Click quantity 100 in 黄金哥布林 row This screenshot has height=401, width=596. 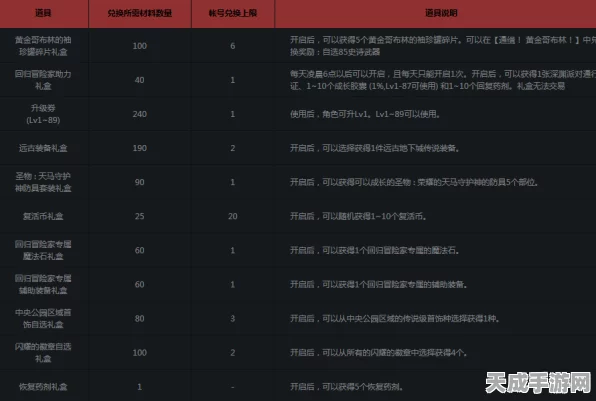tap(139, 46)
